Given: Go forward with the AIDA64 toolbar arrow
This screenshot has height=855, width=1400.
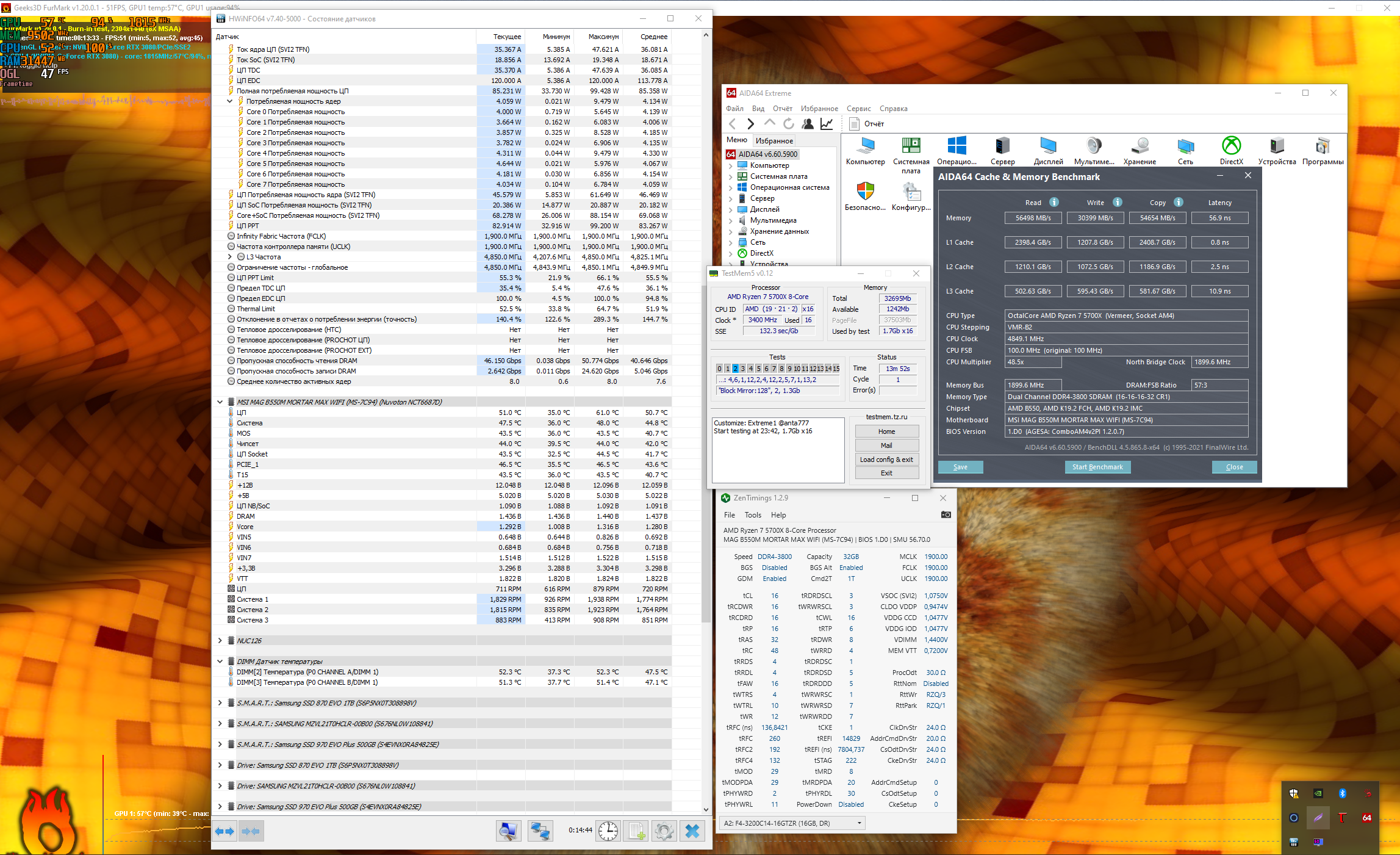Looking at the screenshot, I should click(x=751, y=124).
